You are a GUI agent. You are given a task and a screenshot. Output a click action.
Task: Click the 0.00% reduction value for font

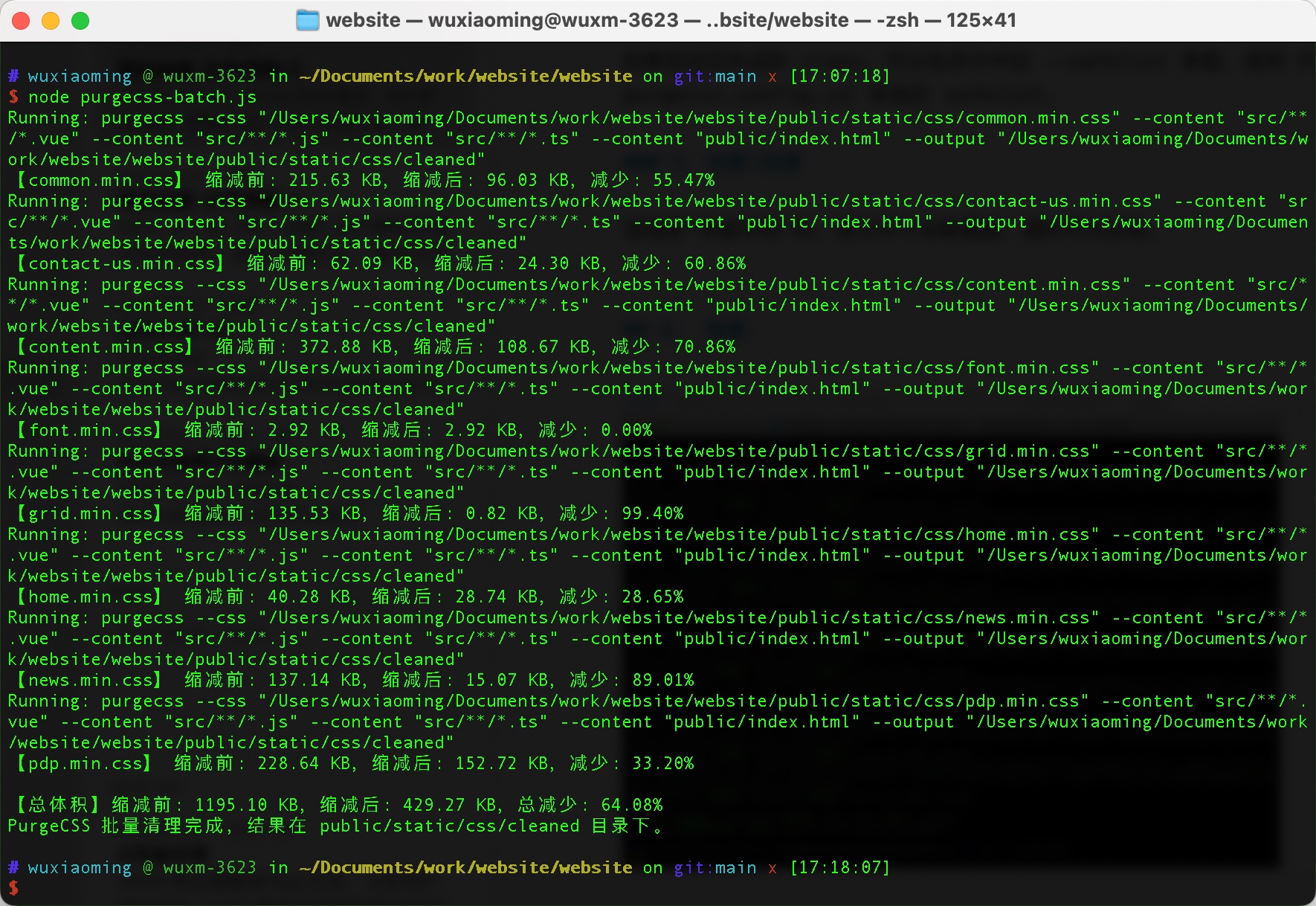click(x=627, y=431)
